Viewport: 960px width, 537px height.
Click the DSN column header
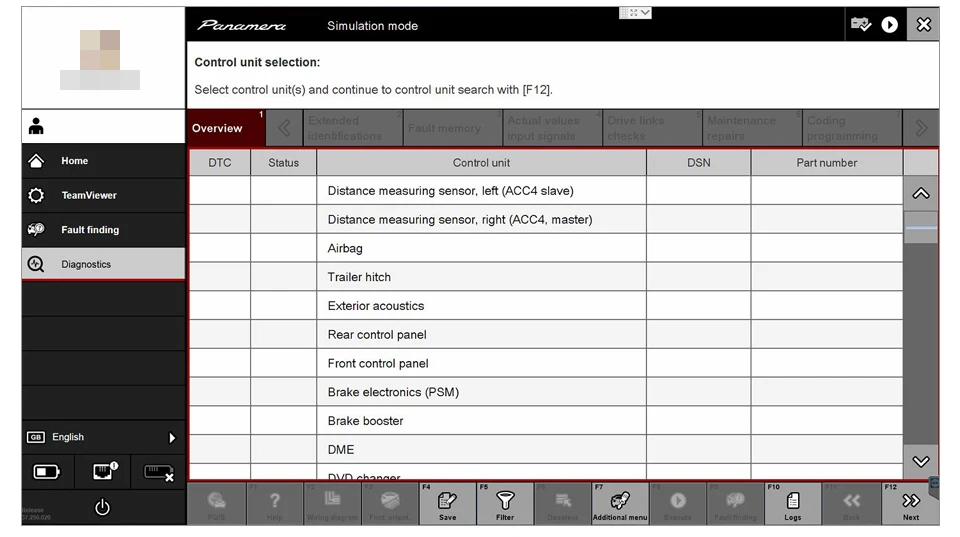(699, 163)
